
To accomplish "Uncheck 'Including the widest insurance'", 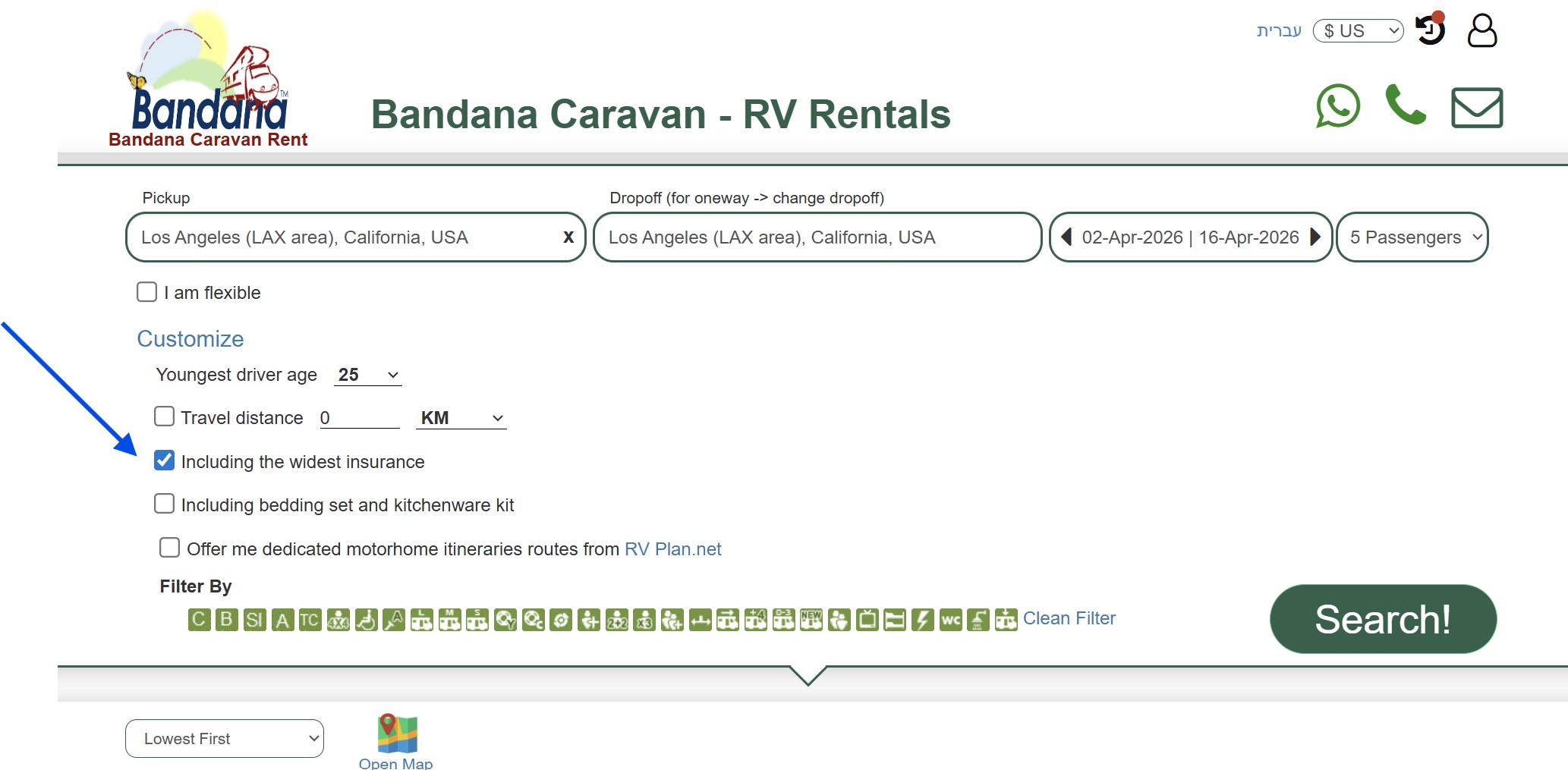I will [164, 460].
